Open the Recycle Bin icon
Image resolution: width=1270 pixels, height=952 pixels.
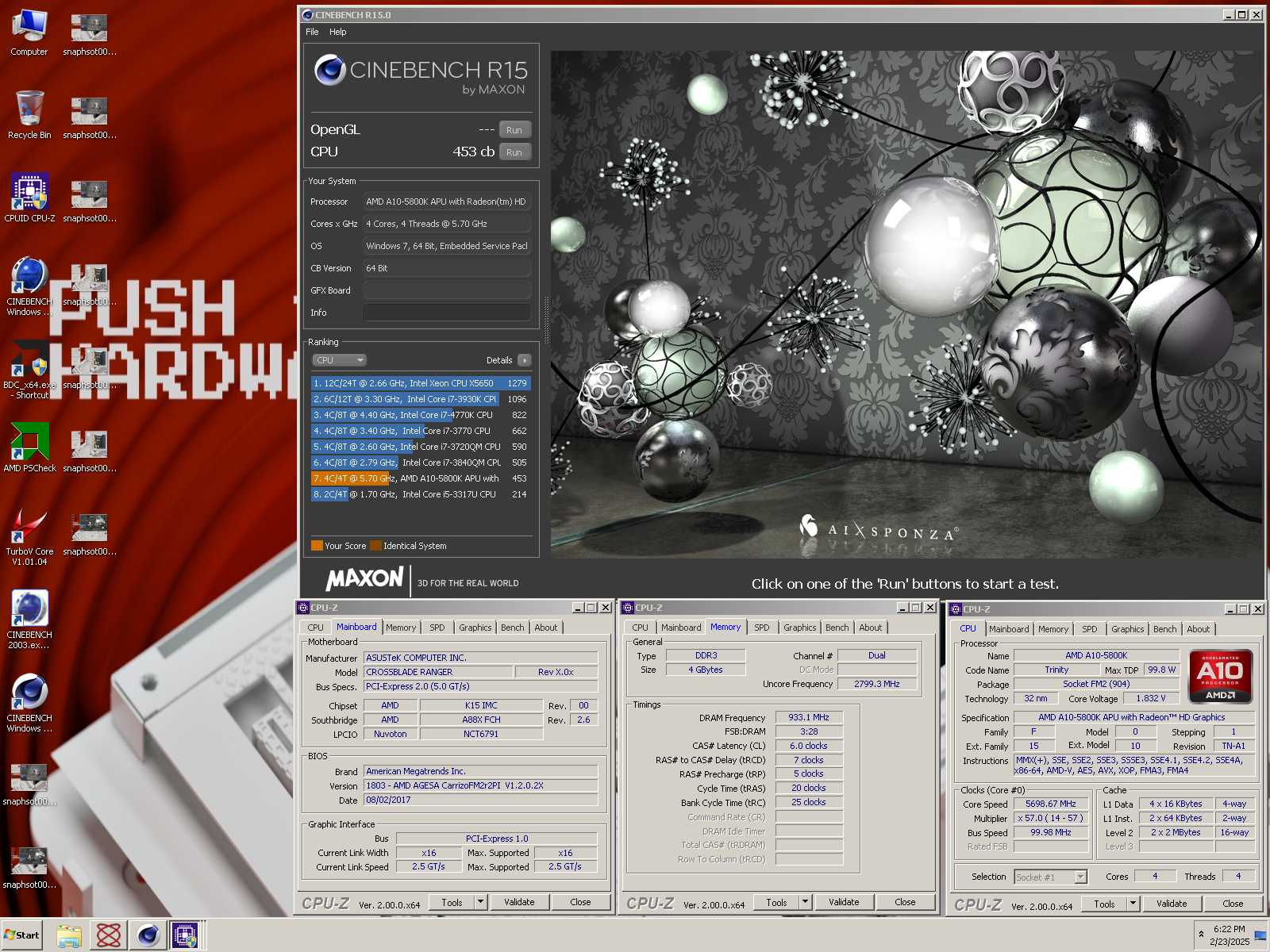[x=29, y=115]
